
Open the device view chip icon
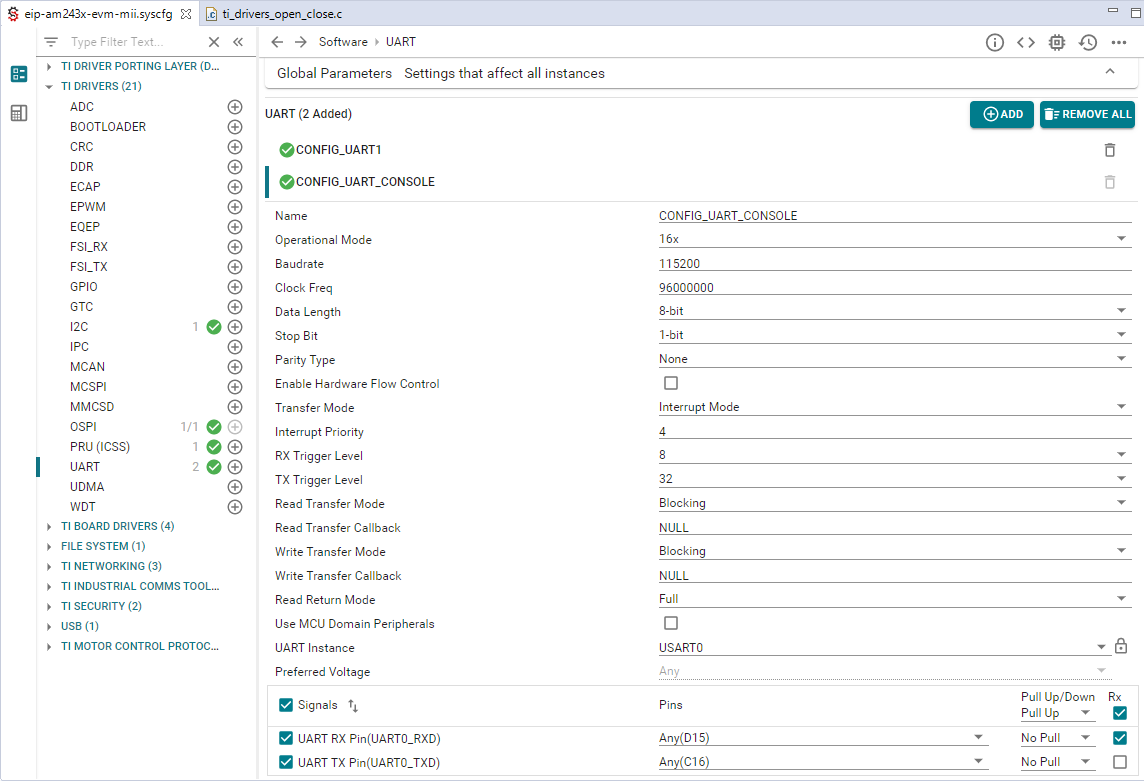pyautogui.click(x=1057, y=42)
